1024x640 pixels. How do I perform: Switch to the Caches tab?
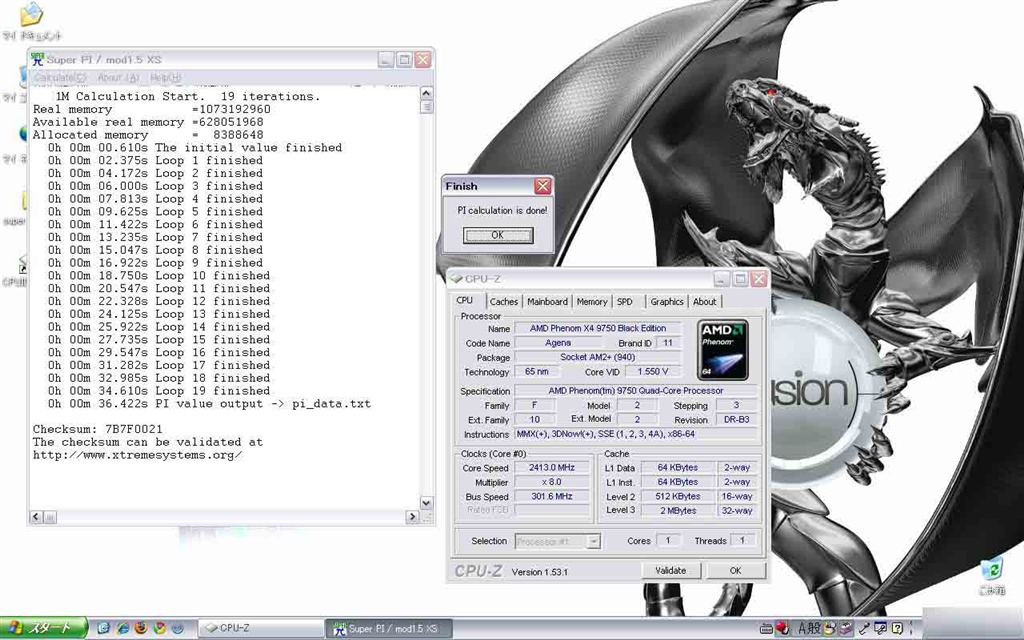504,301
